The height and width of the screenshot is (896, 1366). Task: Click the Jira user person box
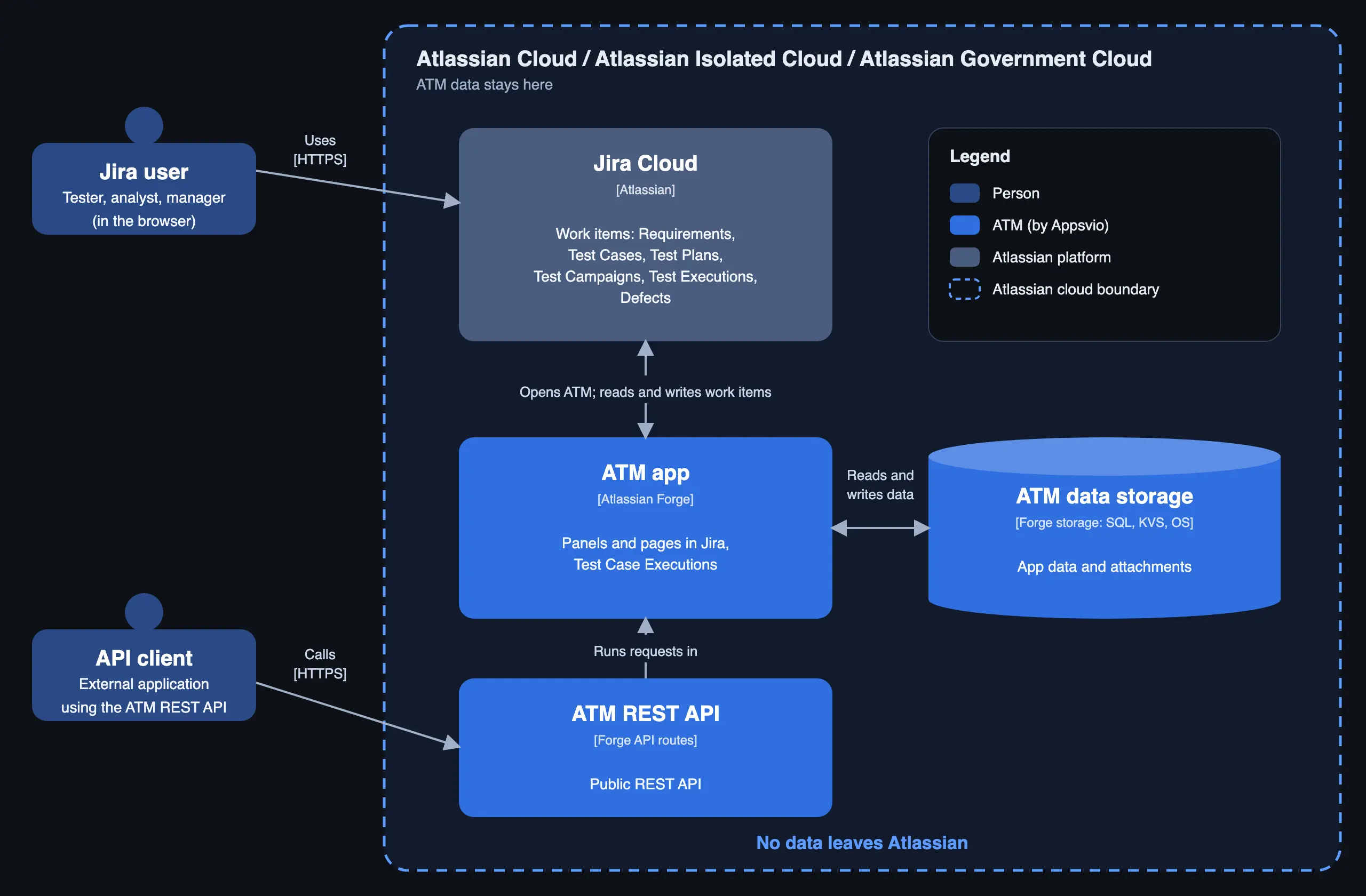tap(144, 189)
